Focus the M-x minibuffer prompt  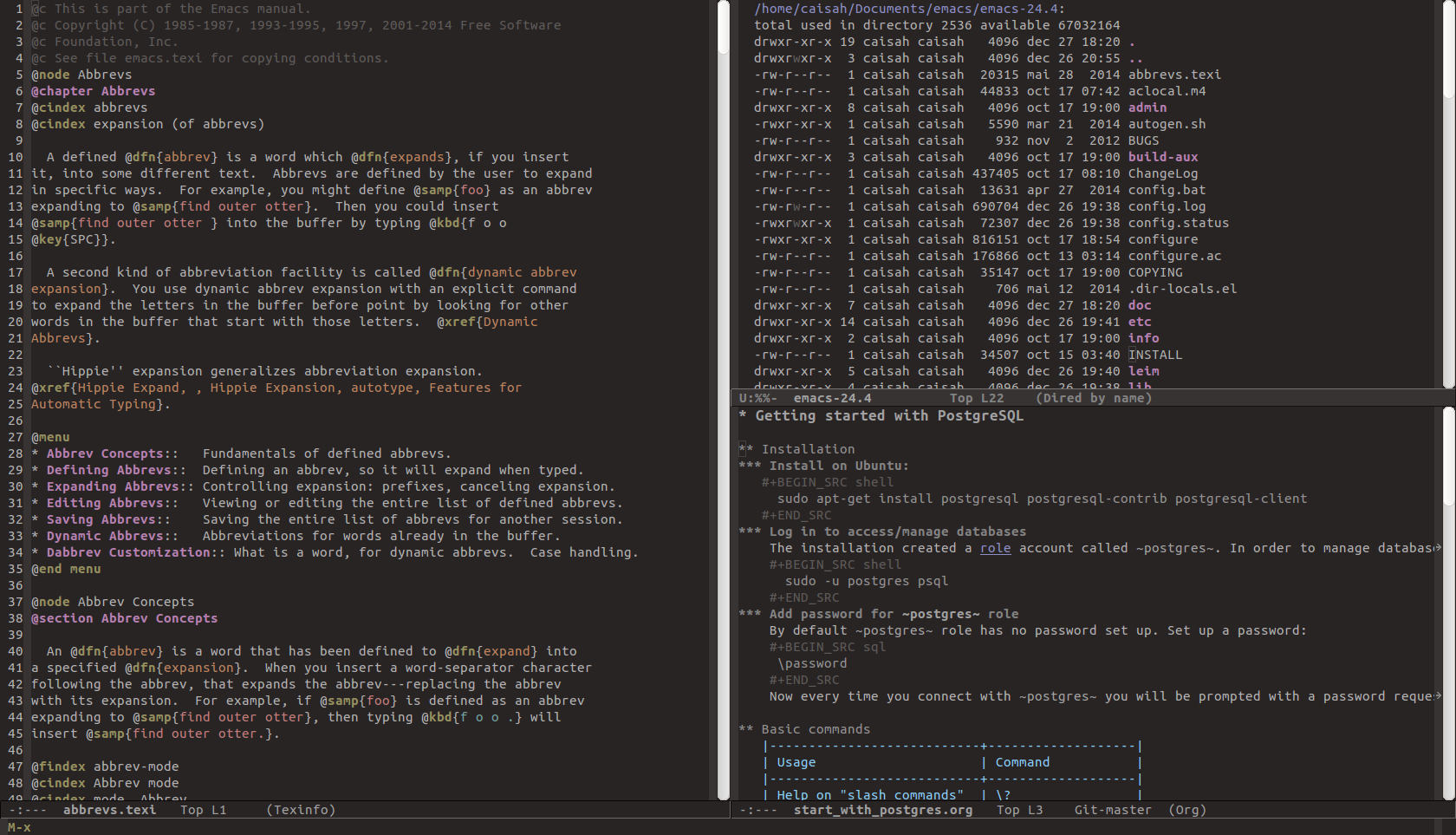(x=19, y=827)
